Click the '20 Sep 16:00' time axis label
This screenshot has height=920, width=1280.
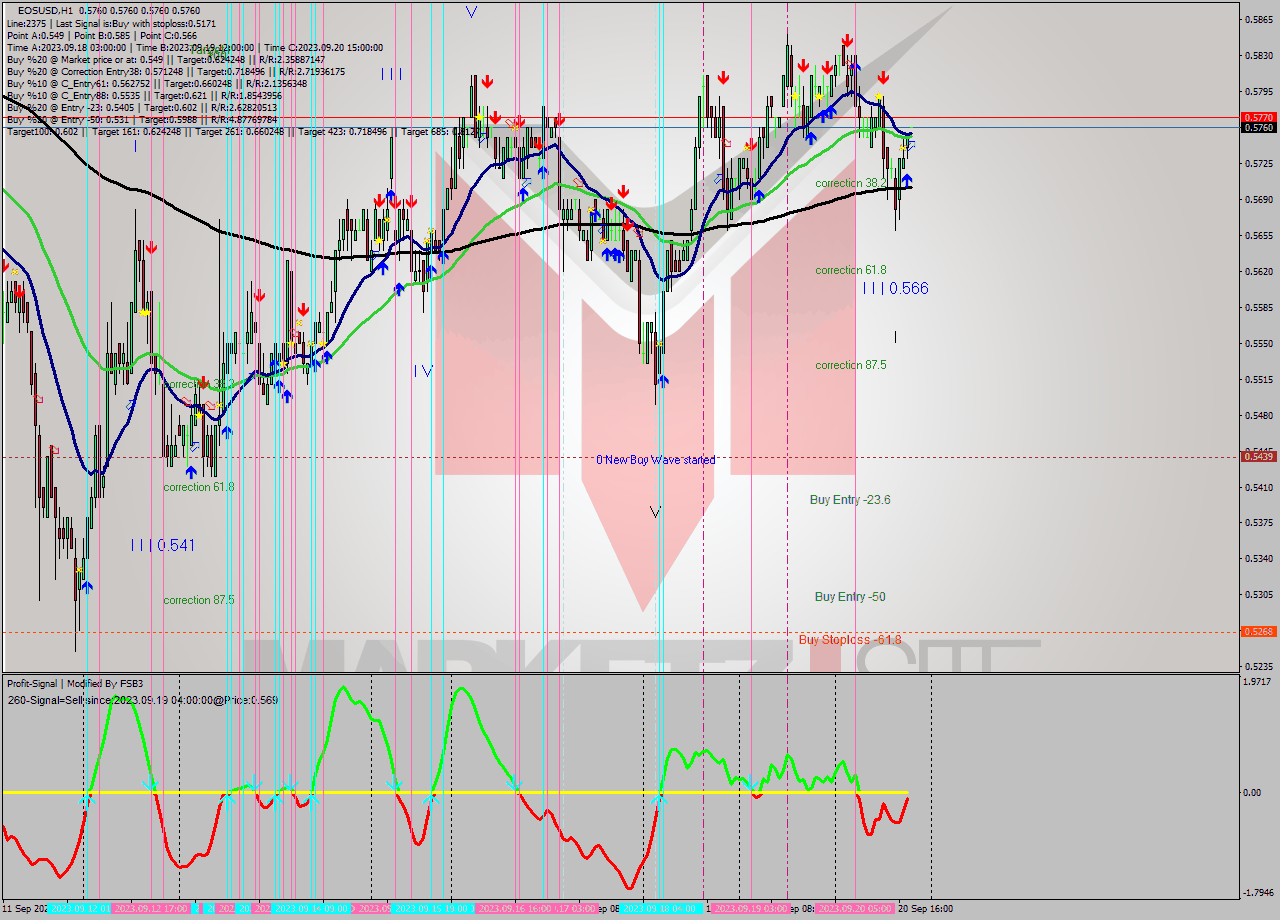(x=925, y=909)
